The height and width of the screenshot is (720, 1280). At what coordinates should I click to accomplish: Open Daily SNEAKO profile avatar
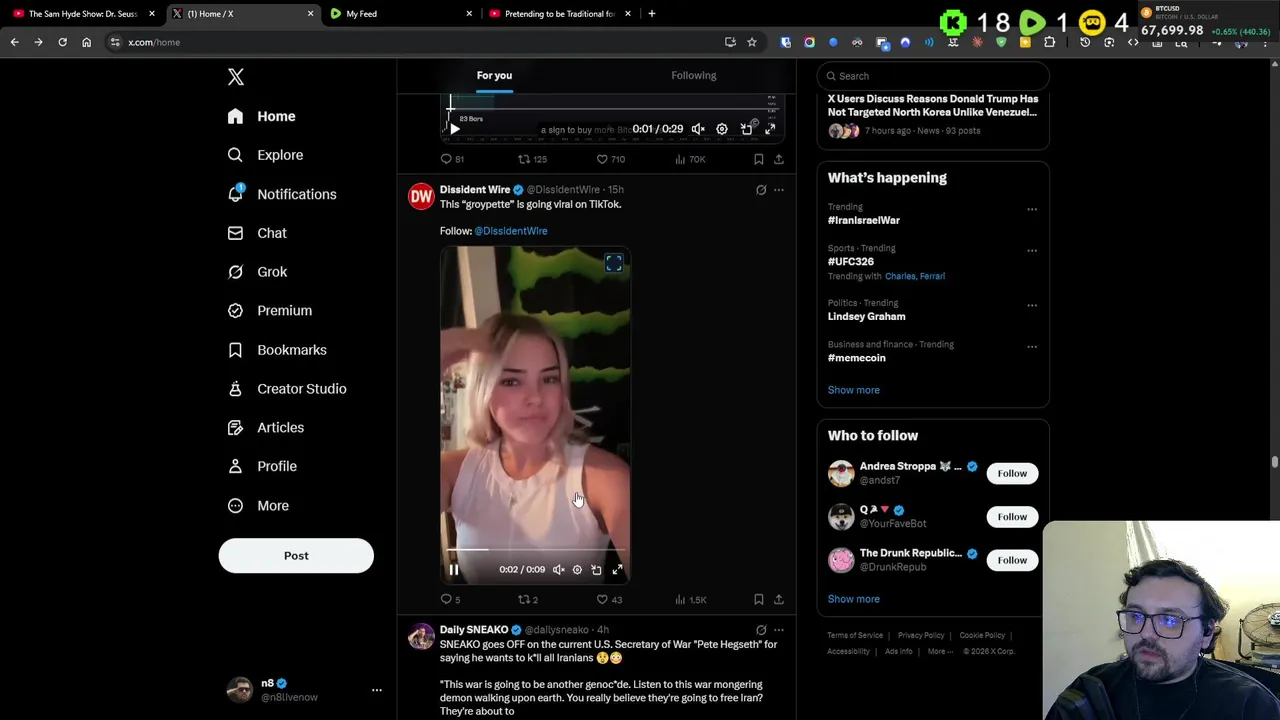point(421,636)
